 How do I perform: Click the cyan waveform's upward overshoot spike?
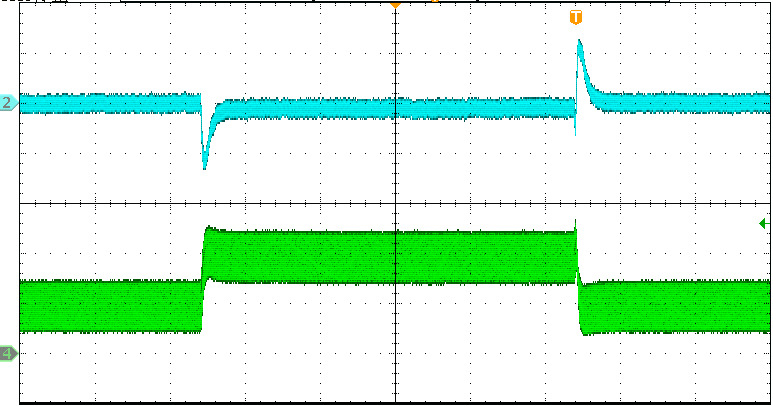[x=579, y=48]
